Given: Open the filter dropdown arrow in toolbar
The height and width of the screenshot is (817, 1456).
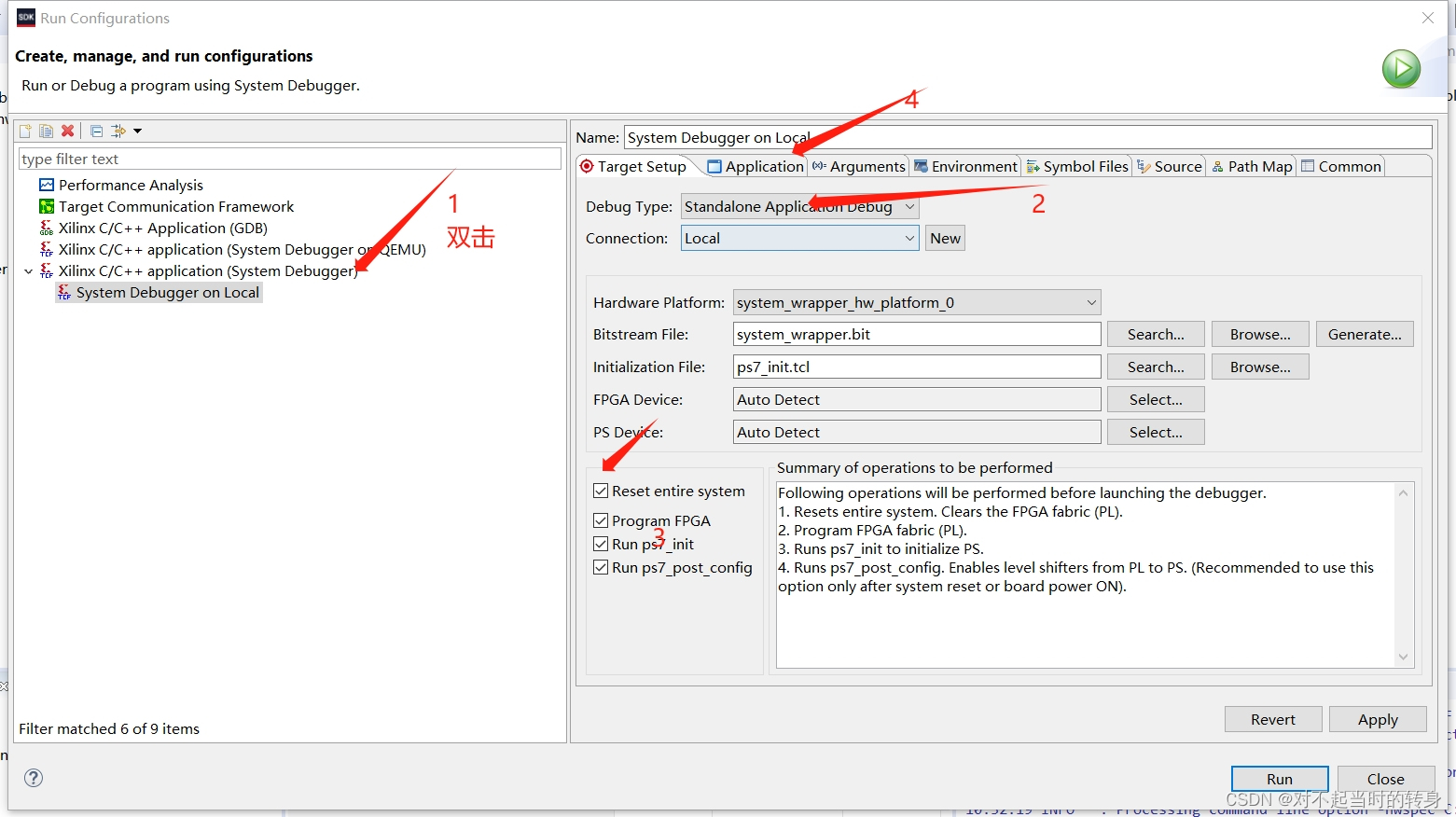Looking at the screenshot, I should (x=137, y=131).
